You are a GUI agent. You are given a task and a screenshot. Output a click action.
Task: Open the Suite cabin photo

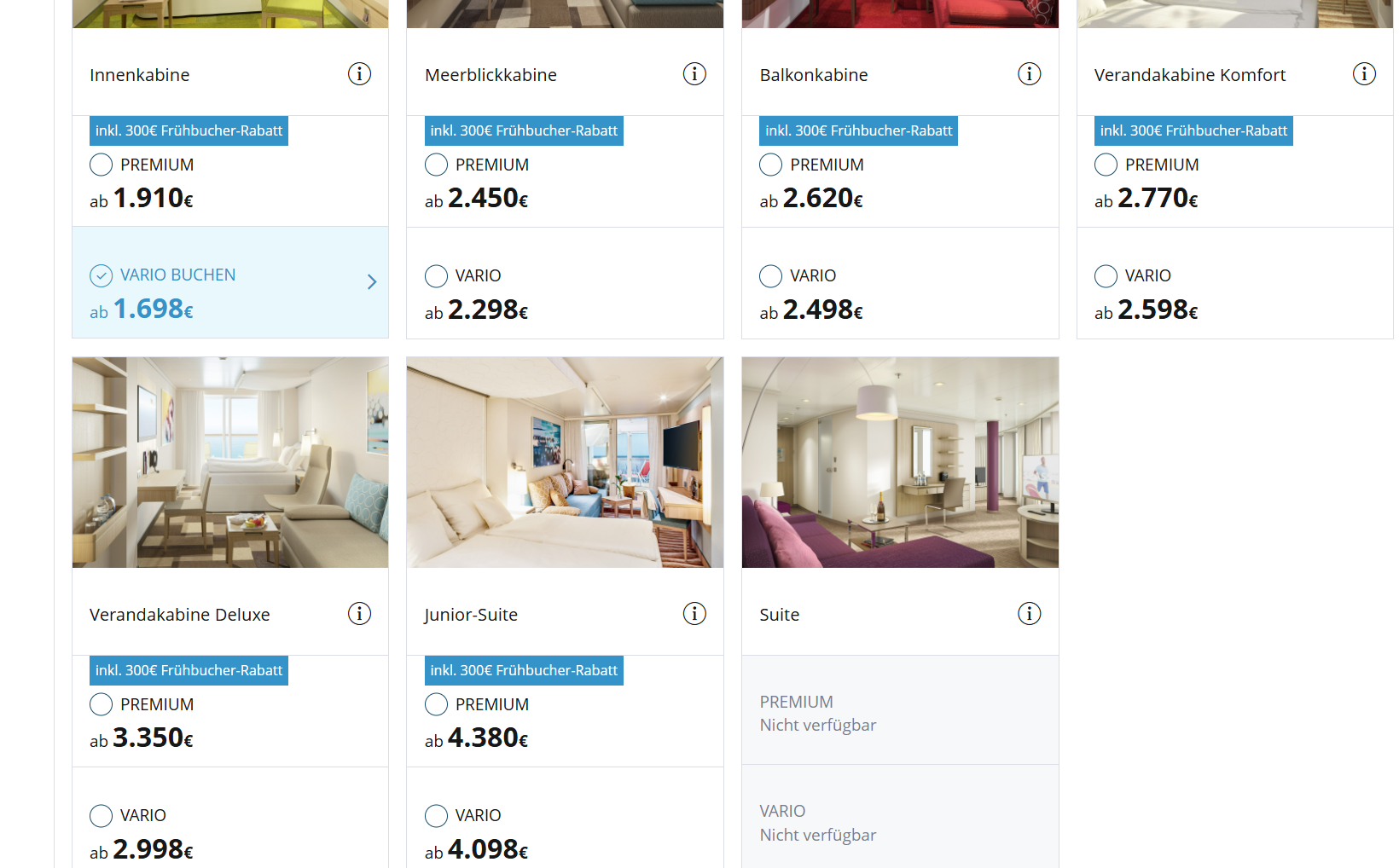(x=900, y=462)
